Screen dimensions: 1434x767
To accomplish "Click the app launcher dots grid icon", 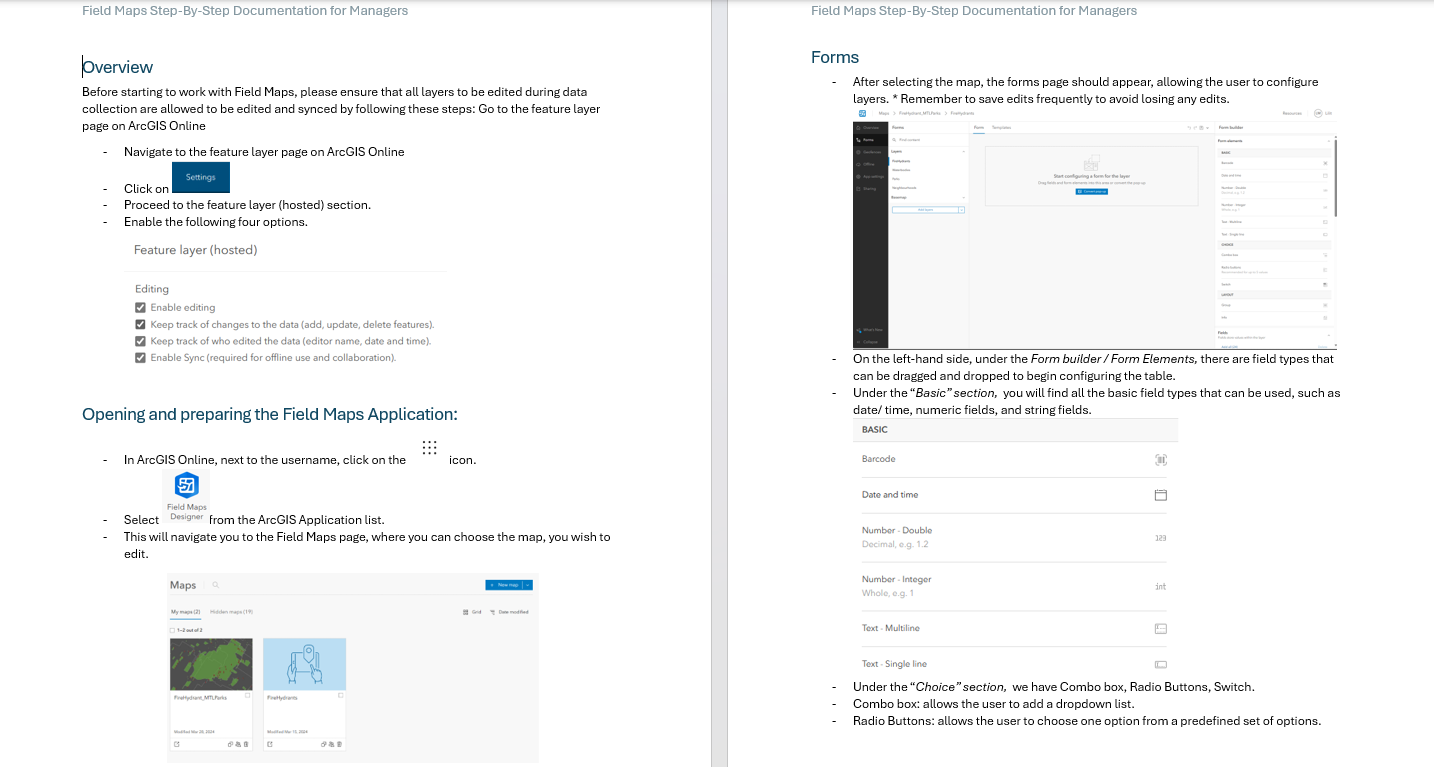I will tap(429, 448).
